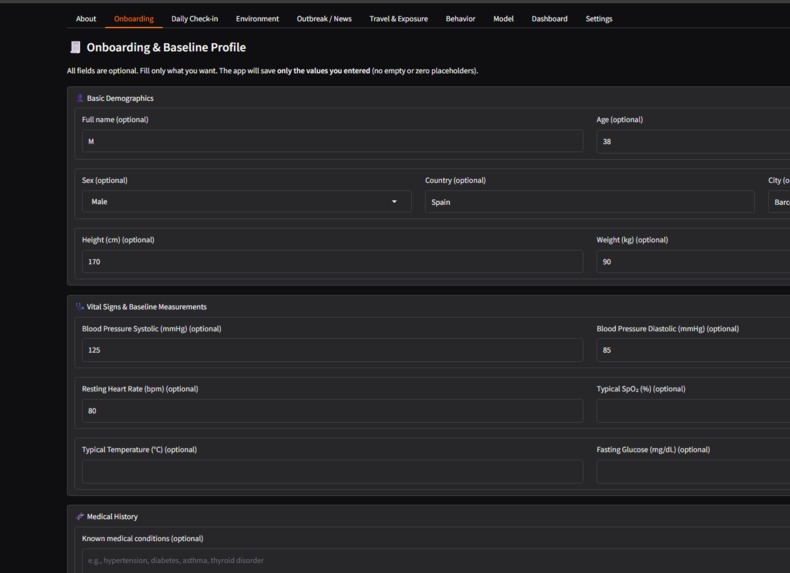
Task: Click the empty Typical Temperature field
Action: (333, 471)
